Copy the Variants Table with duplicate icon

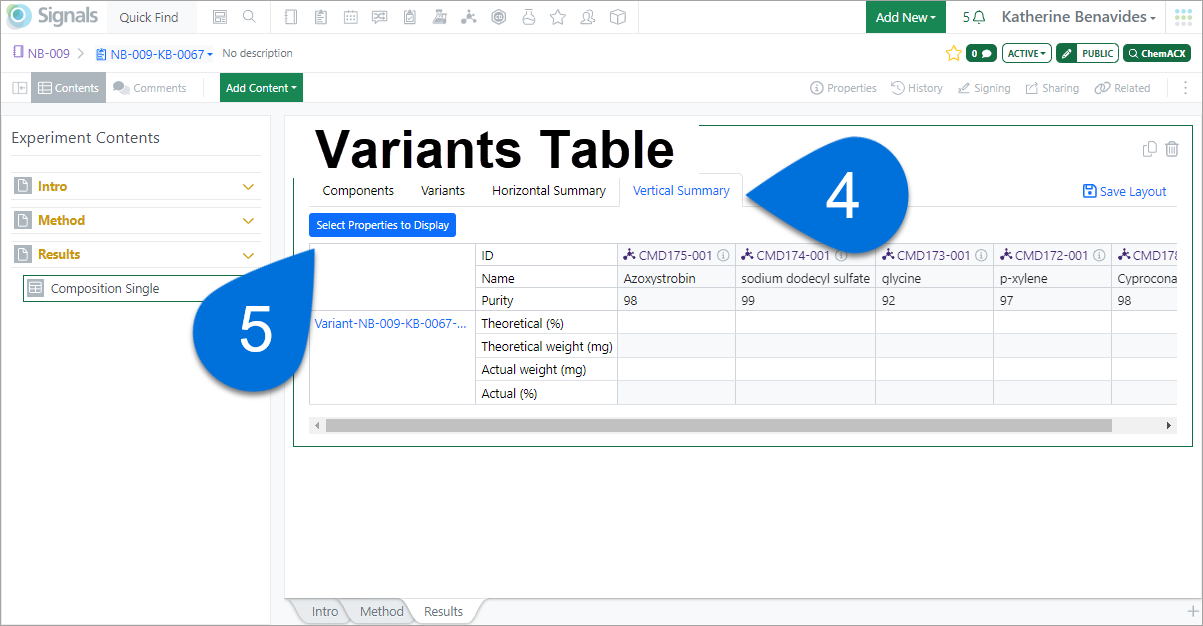pos(1150,149)
